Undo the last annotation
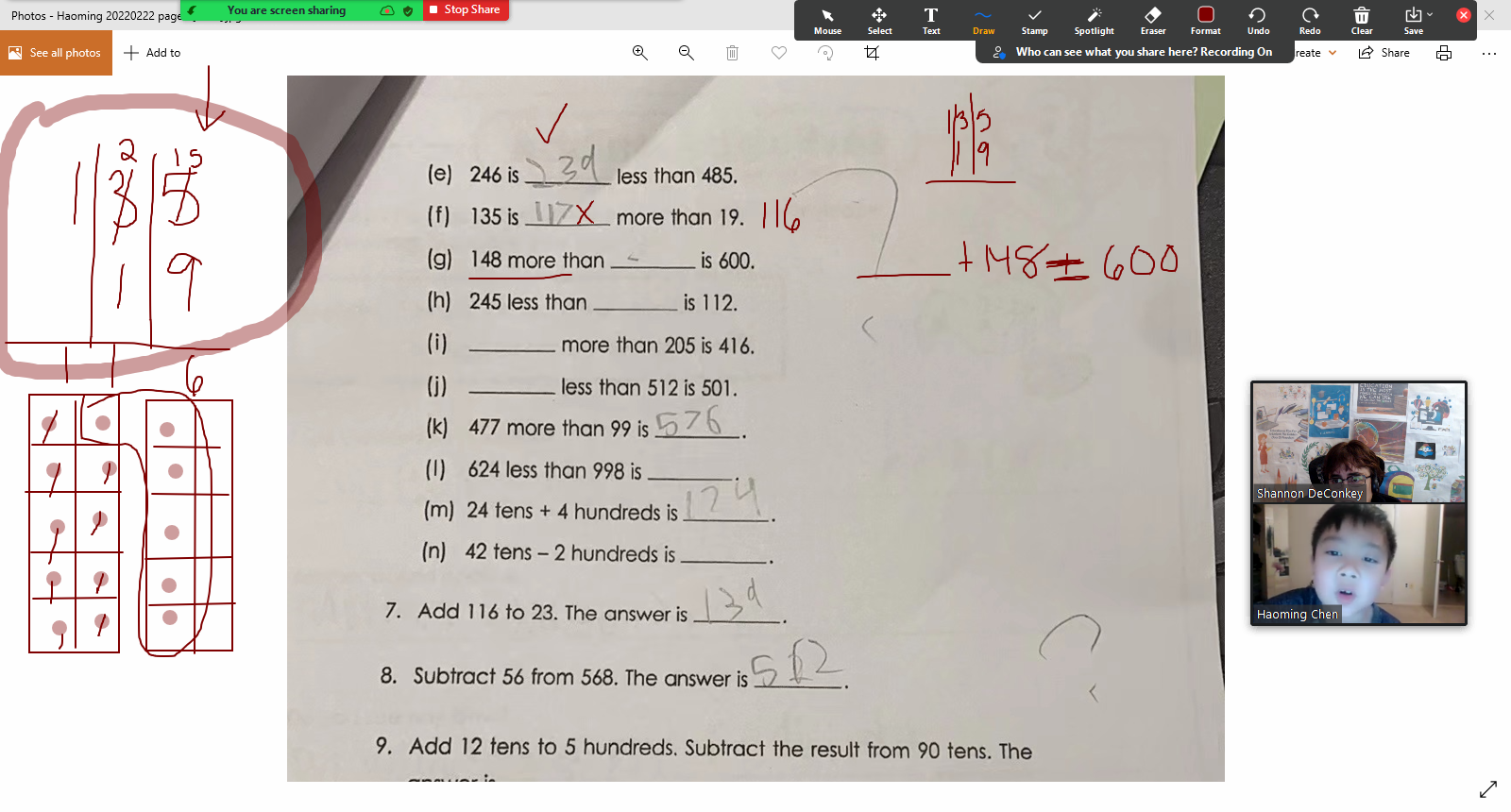This screenshot has height=812, width=1511. tap(1258, 20)
